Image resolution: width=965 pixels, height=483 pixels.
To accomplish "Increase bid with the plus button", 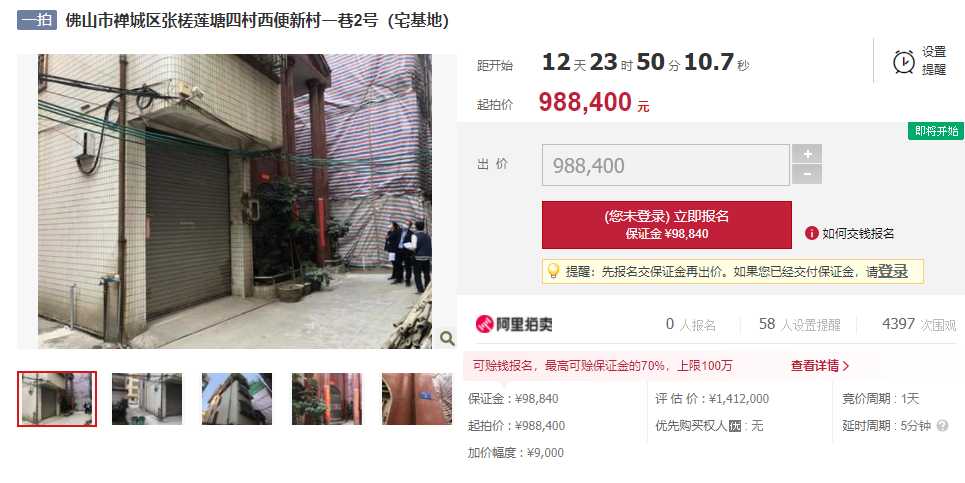I will (x=807, y=154).
